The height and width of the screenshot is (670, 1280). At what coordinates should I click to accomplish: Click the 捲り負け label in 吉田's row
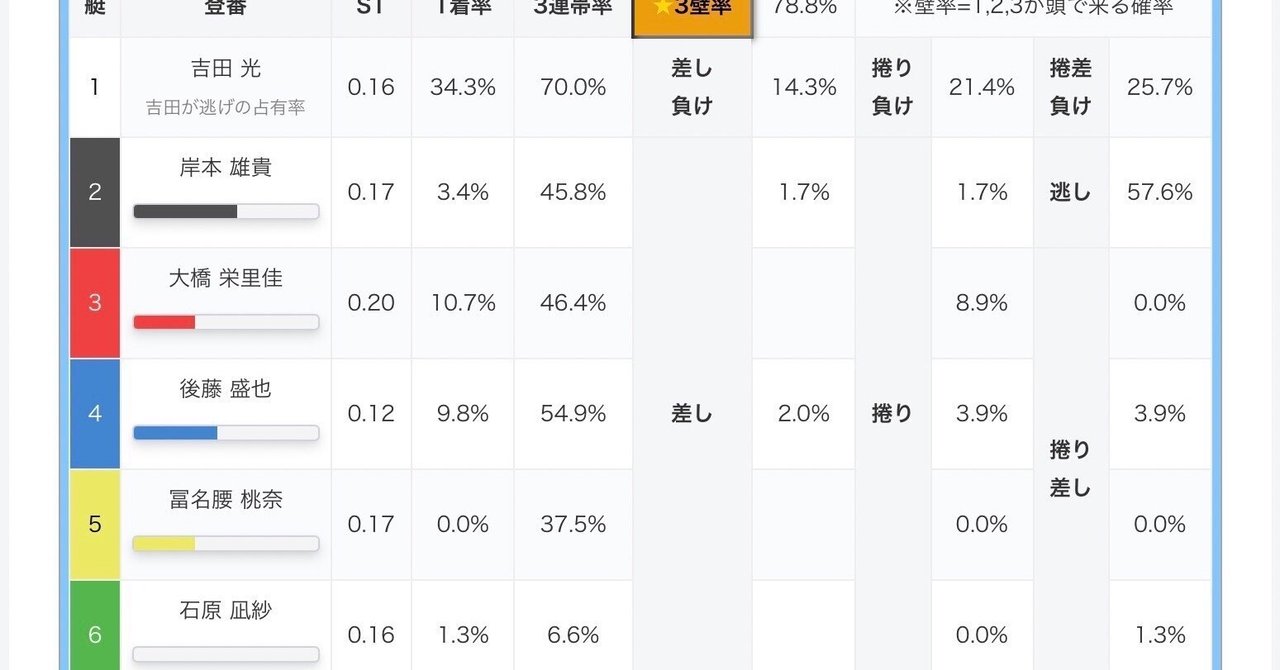click(x=892, y=87)
